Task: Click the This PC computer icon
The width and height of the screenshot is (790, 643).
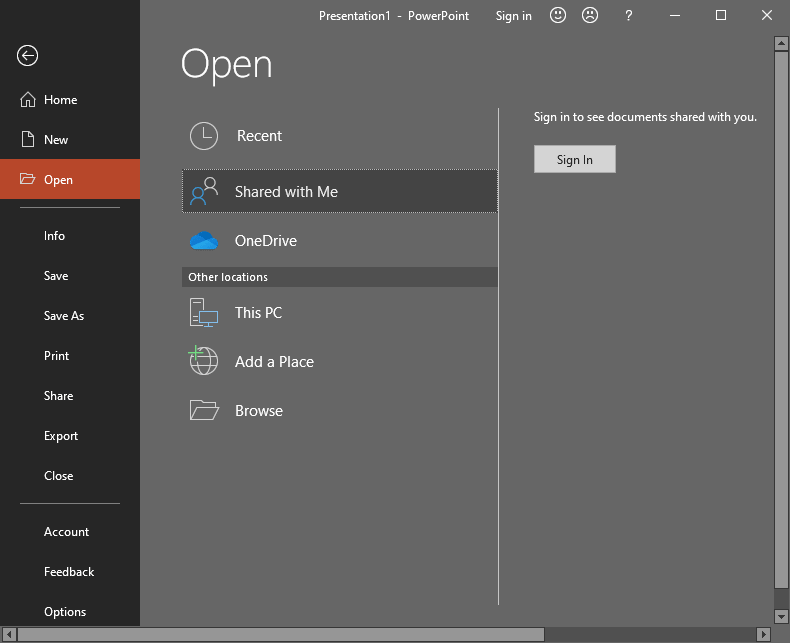Action: click(x=204, y=313)
